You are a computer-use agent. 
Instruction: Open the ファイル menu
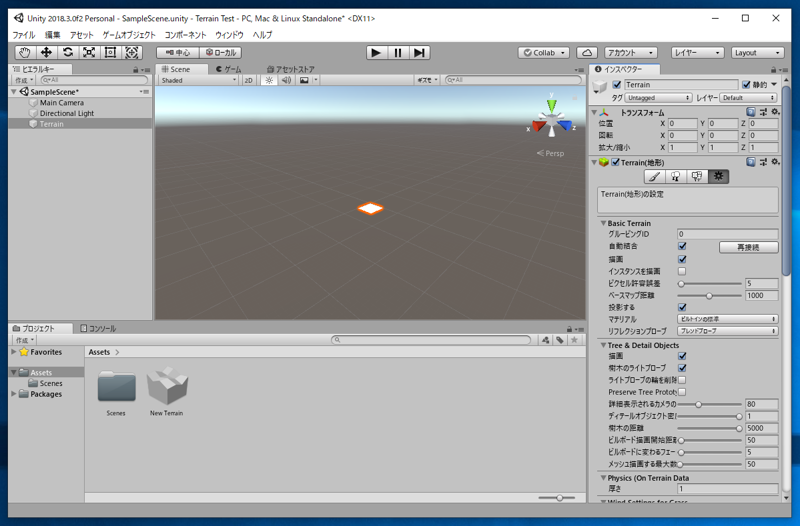tap(23, 35)
